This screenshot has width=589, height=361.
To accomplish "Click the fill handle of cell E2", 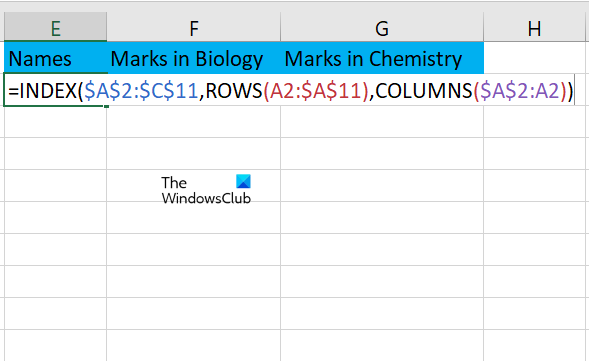I will (x=107, y=106).
